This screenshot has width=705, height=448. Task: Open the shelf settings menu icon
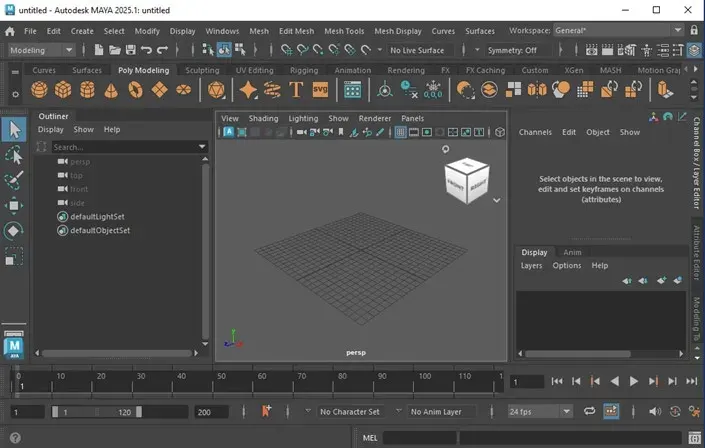[x=15, y=94]
